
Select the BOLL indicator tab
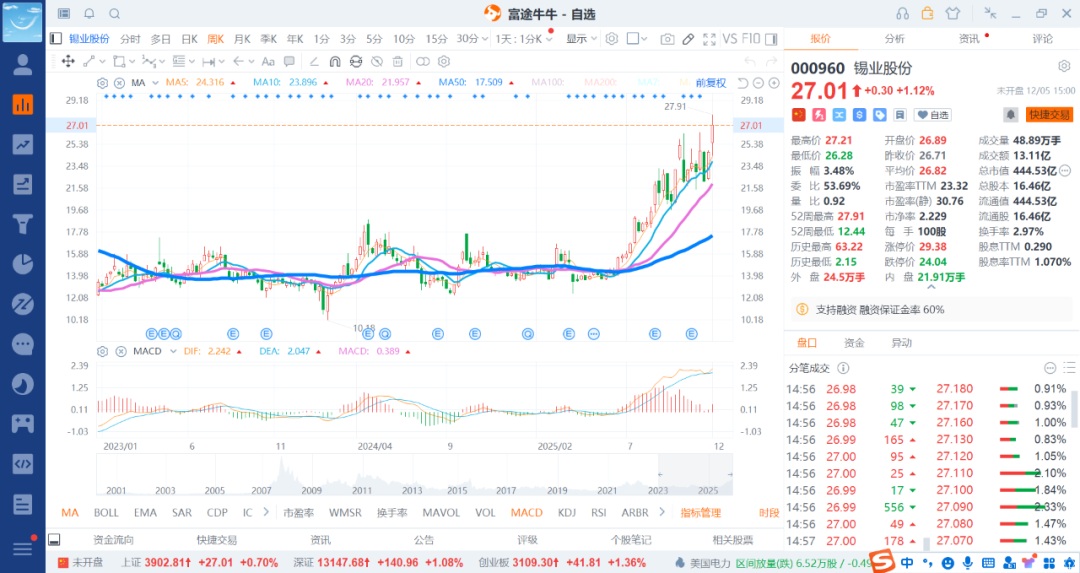[106, 512]
